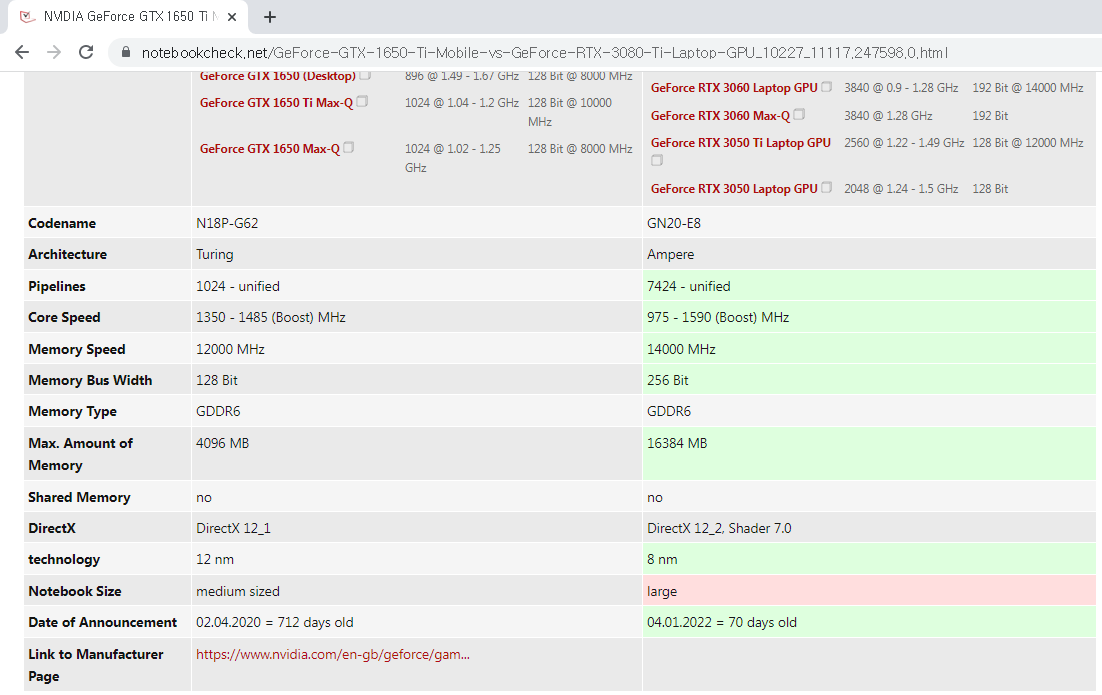
Task: Click '1024 @ 1.04 - 1.2 GHz' spec text
Action: coord(462,103)
